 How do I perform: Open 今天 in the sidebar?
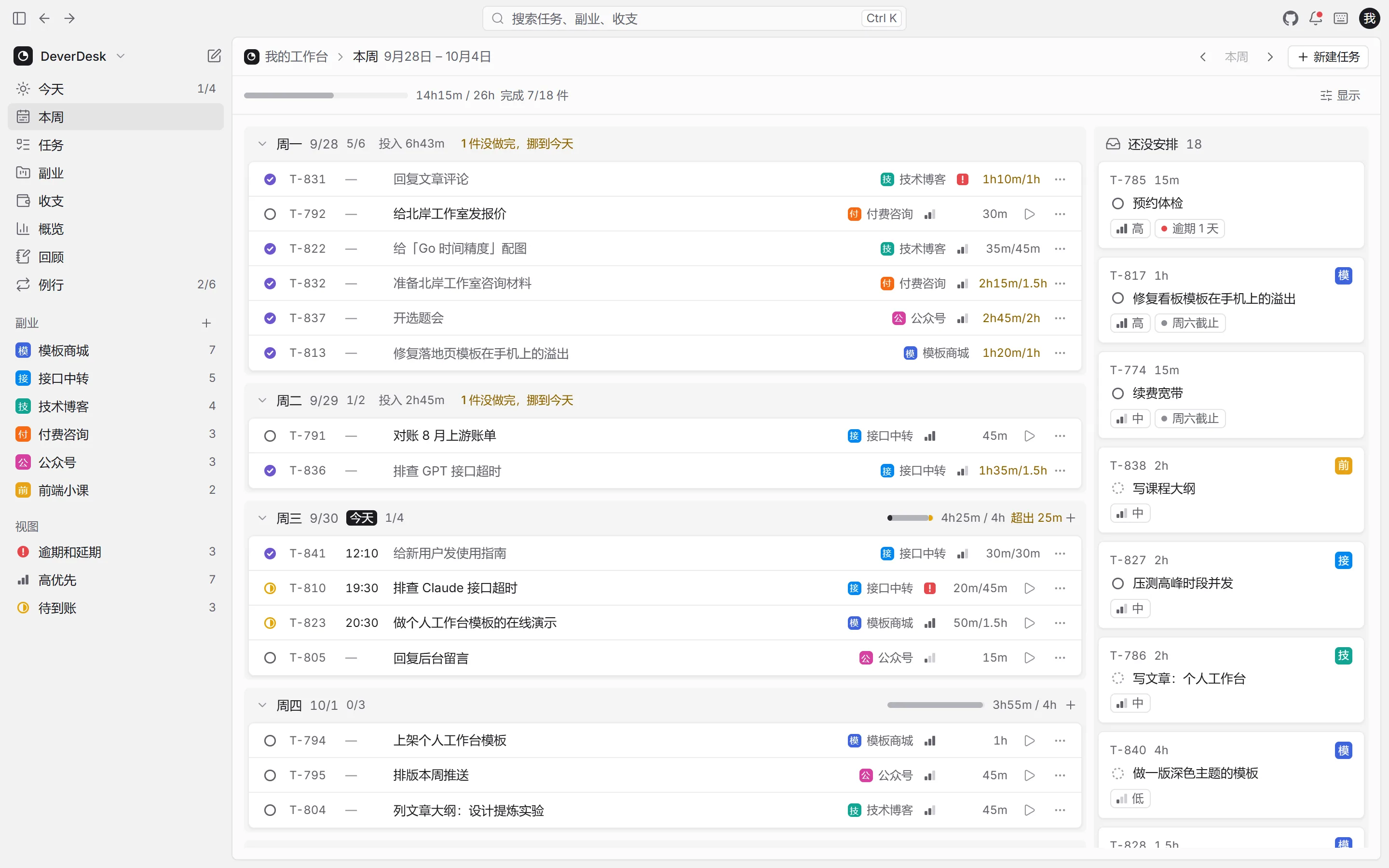click(116, 89)
